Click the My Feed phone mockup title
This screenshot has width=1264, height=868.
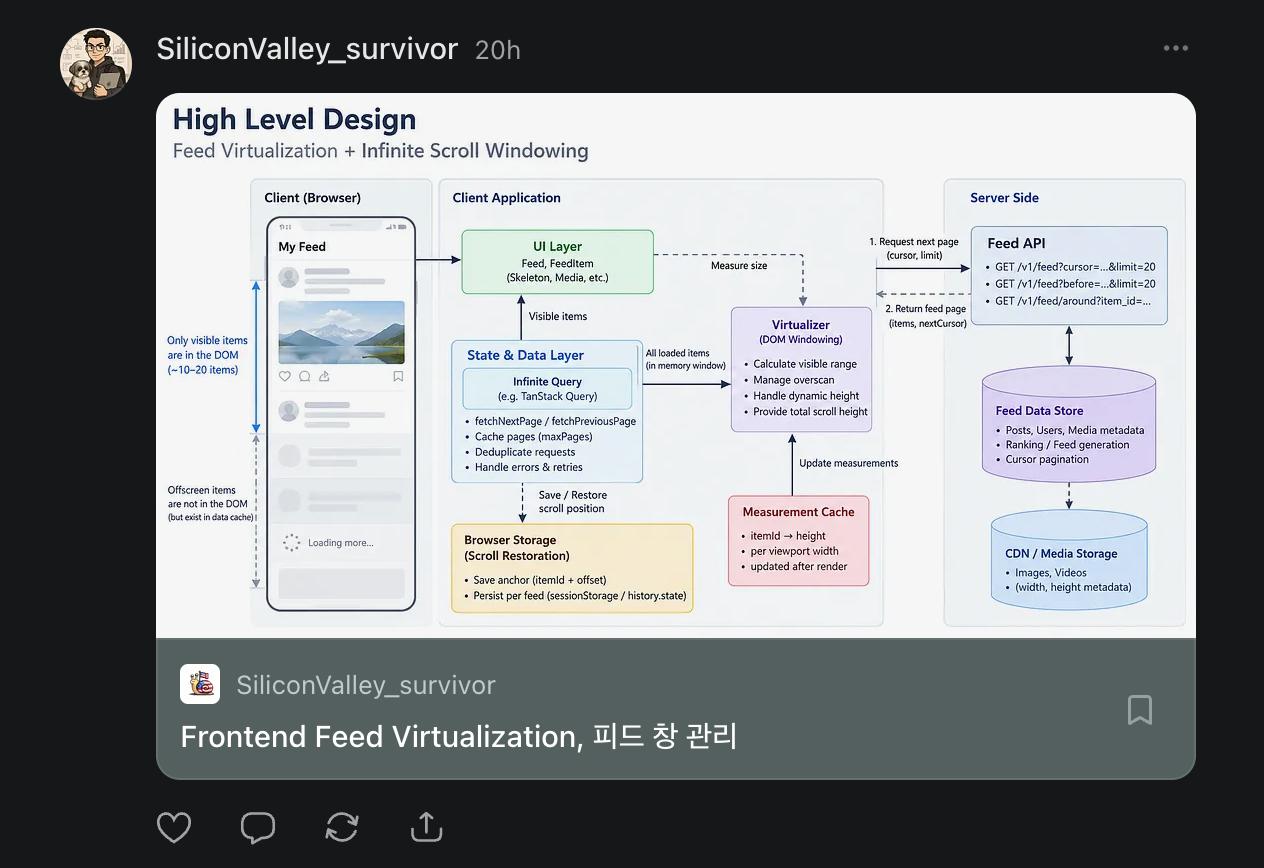302,247
